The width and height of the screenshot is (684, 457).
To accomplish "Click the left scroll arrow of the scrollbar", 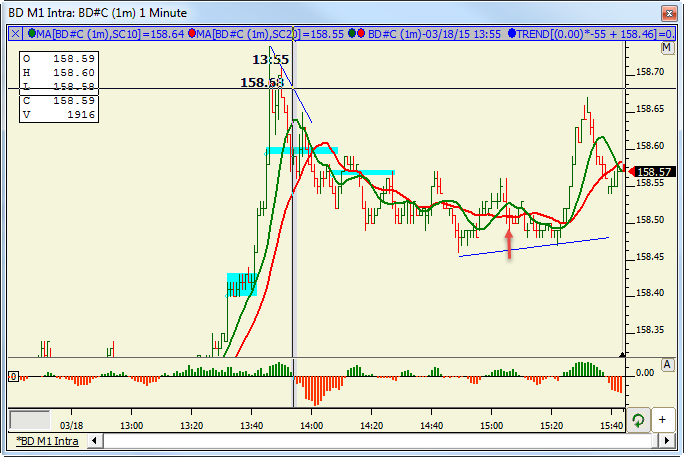I will click(95, 441).
